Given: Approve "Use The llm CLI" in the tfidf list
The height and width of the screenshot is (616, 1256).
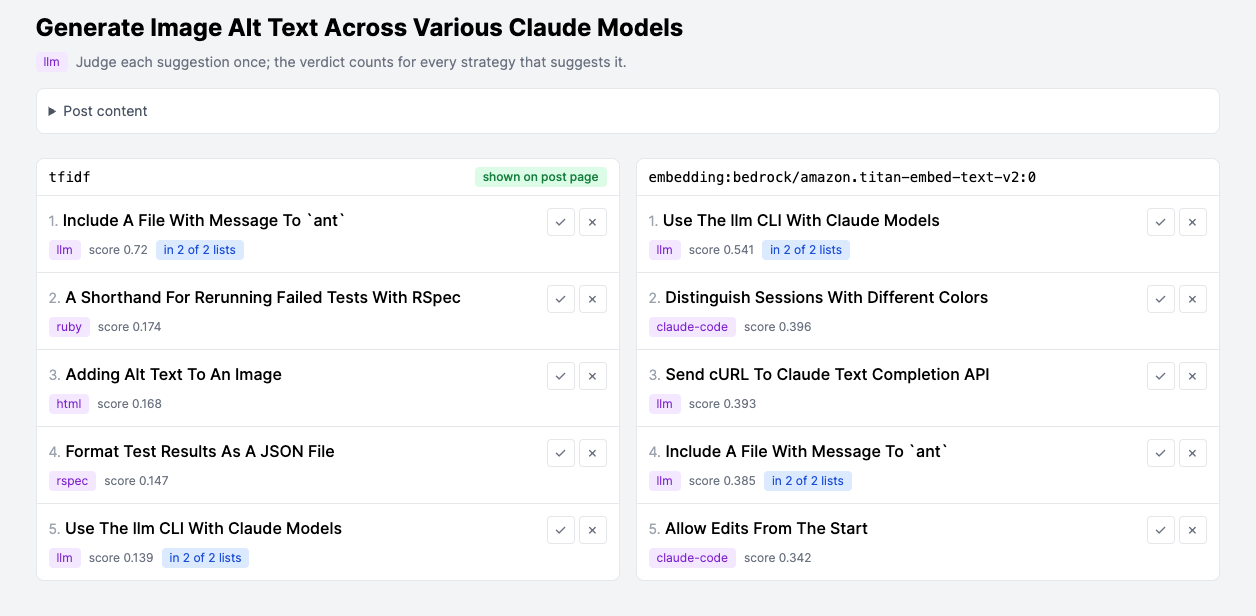Looking at the screenshot, I should (561, 530).
